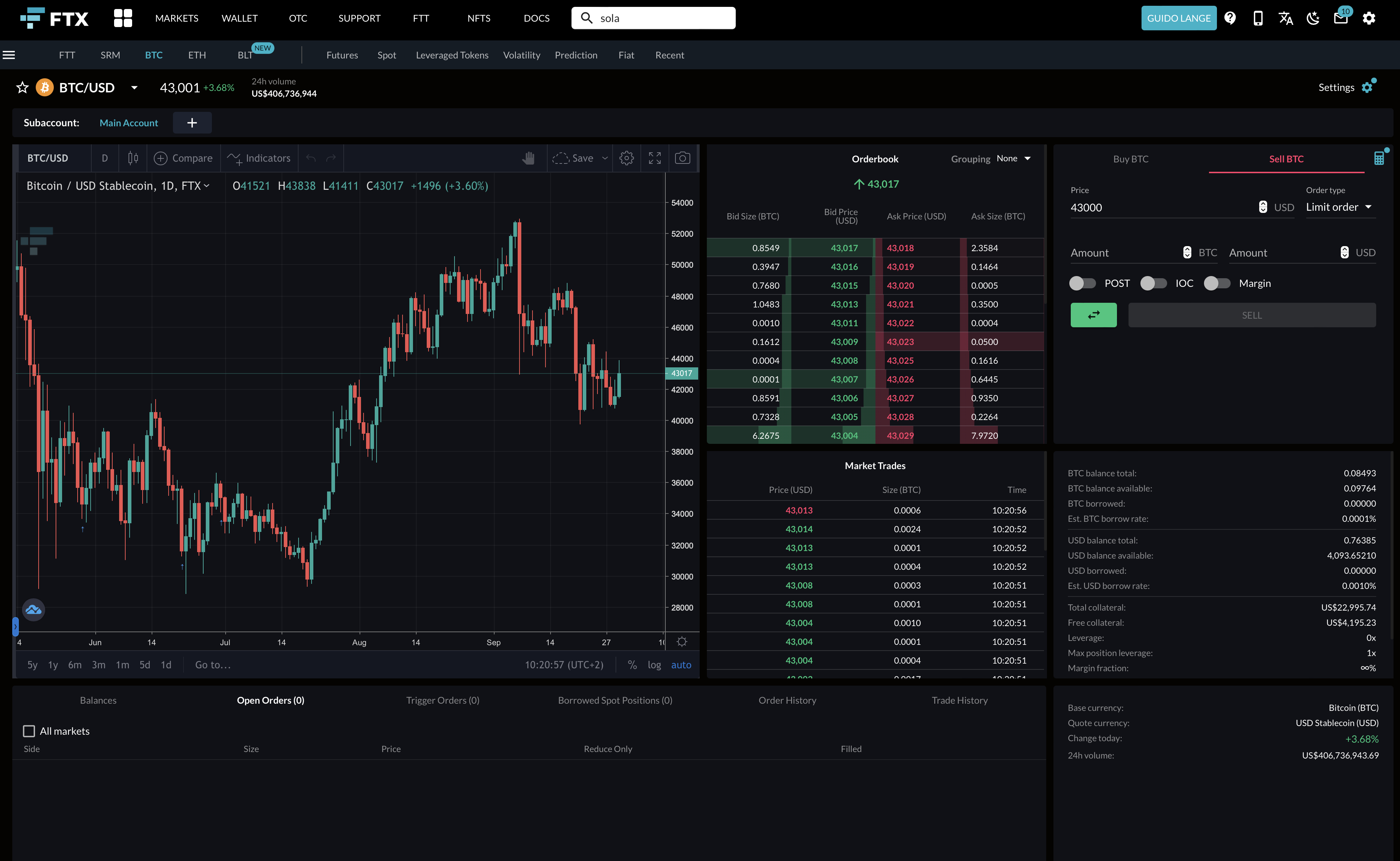Viewport: 1400px width, 861px height.
Task: Click the grey SELL button
Action: point(1251,315)
